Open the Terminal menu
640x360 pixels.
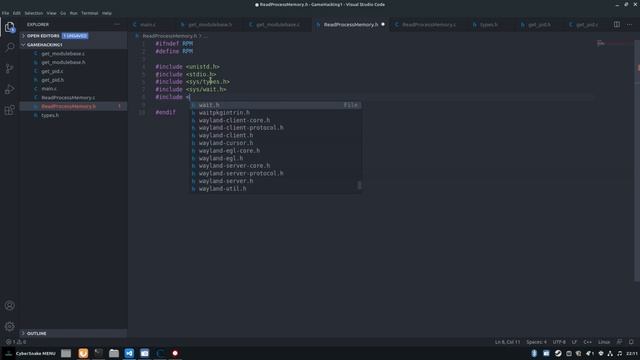[x=89, y=13]
